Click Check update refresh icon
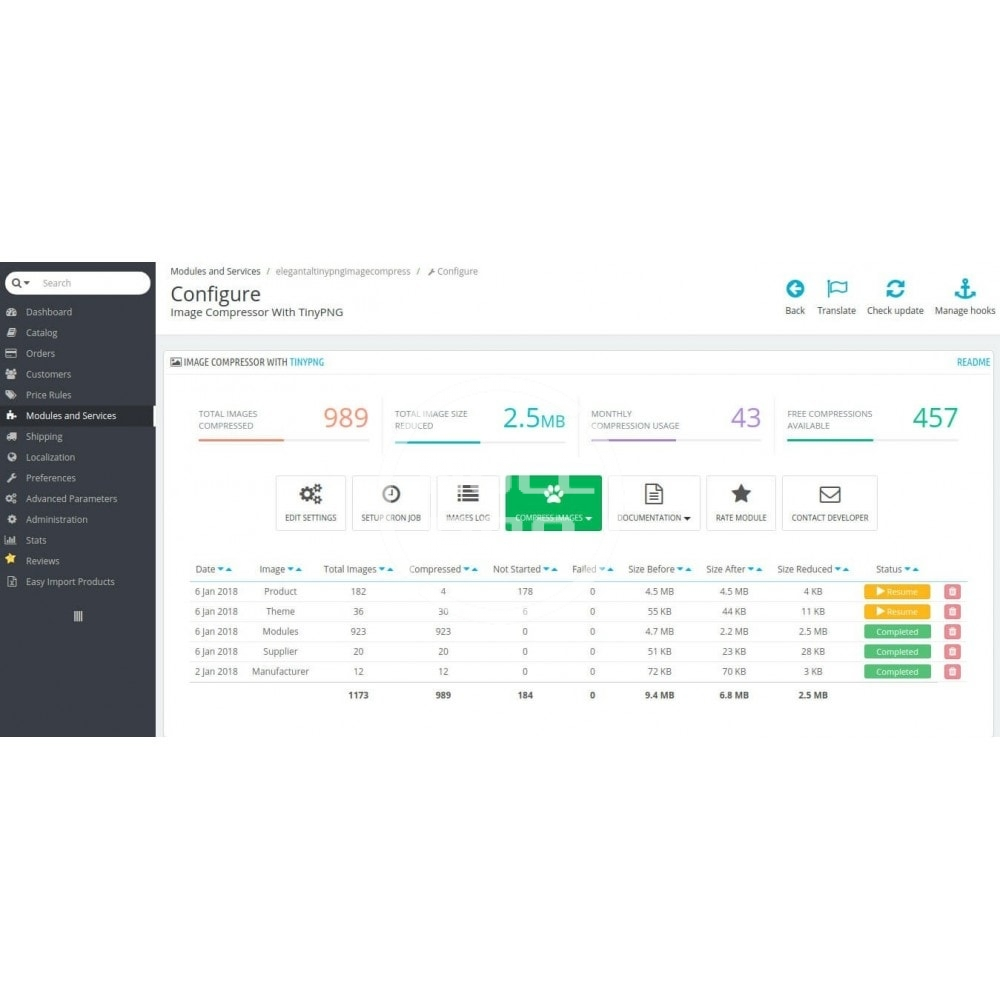 (895, 290)
